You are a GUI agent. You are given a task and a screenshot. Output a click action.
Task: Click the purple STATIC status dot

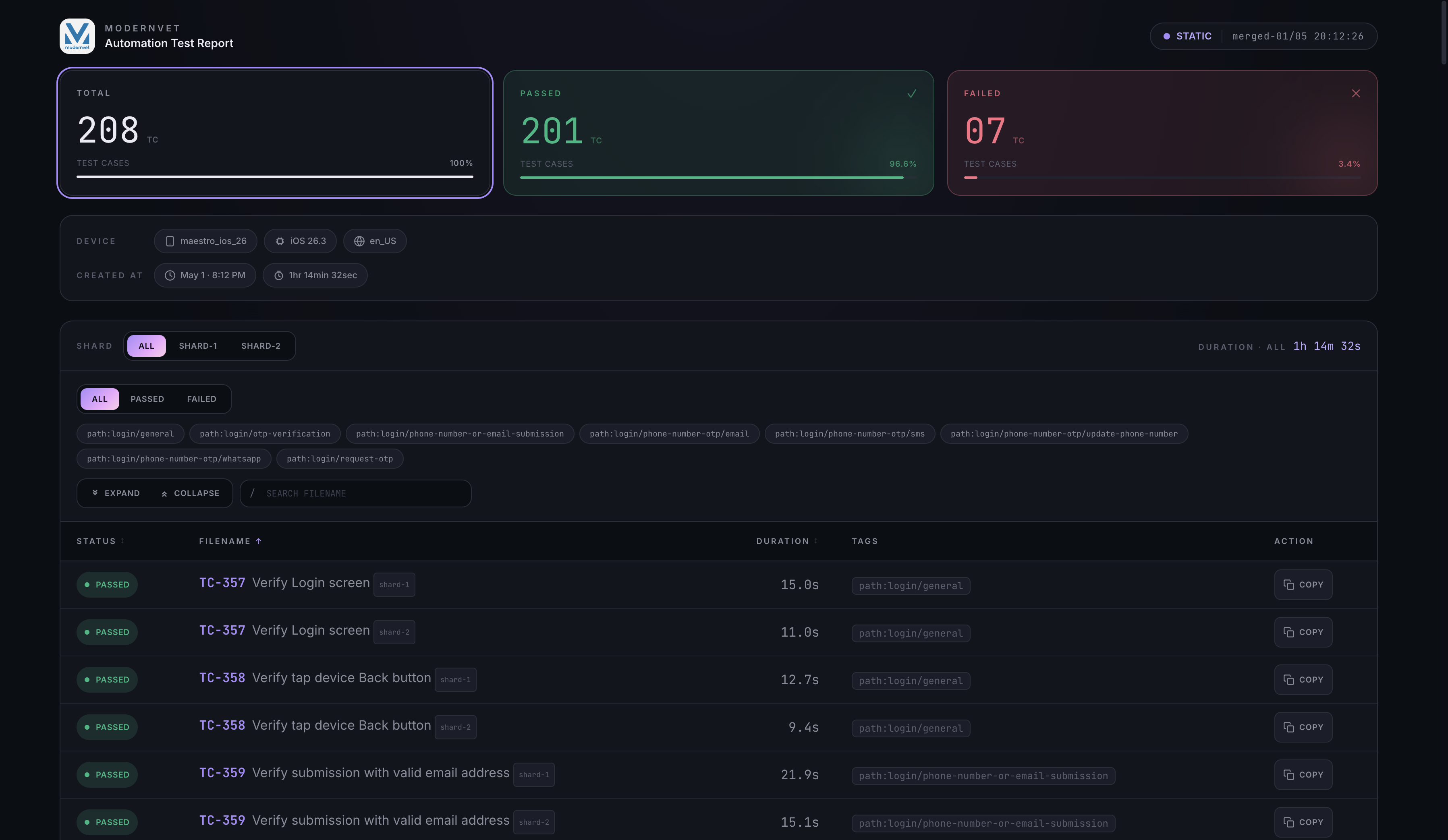[1166, 36]
